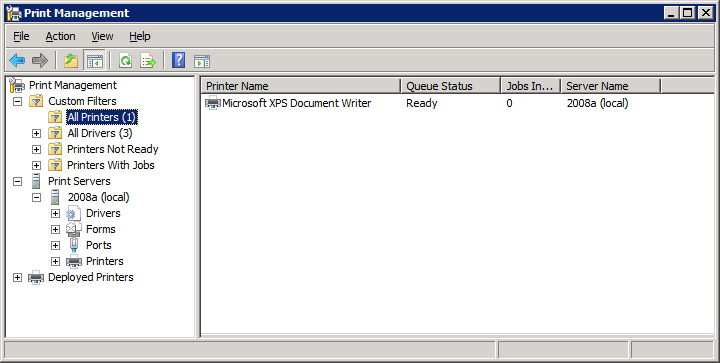This screenshot has width=720, height=363.
Task: Click the Print Management root node icon
Action: pos(17,85)
